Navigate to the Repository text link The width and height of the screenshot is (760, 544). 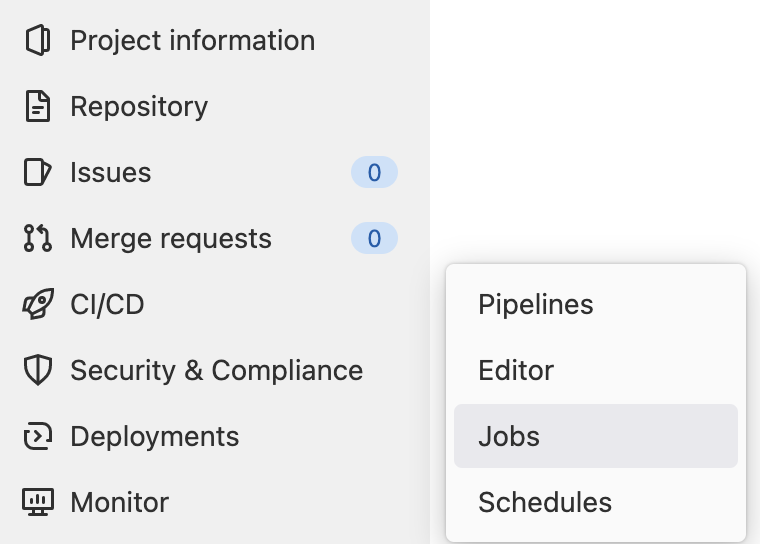(139, 107)
